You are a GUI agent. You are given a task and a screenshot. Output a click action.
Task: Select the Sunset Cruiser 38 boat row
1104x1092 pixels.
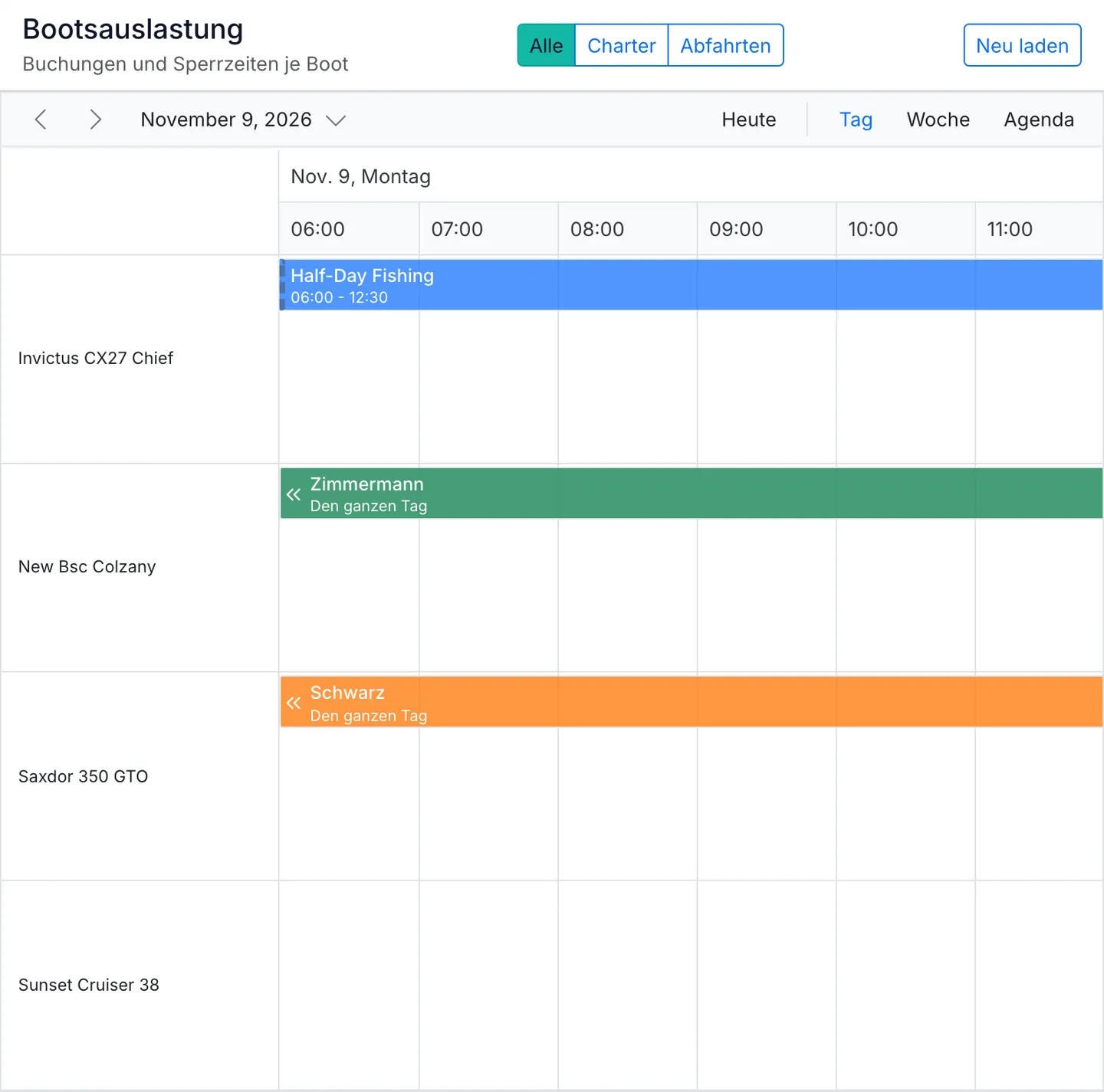(140, 985)
